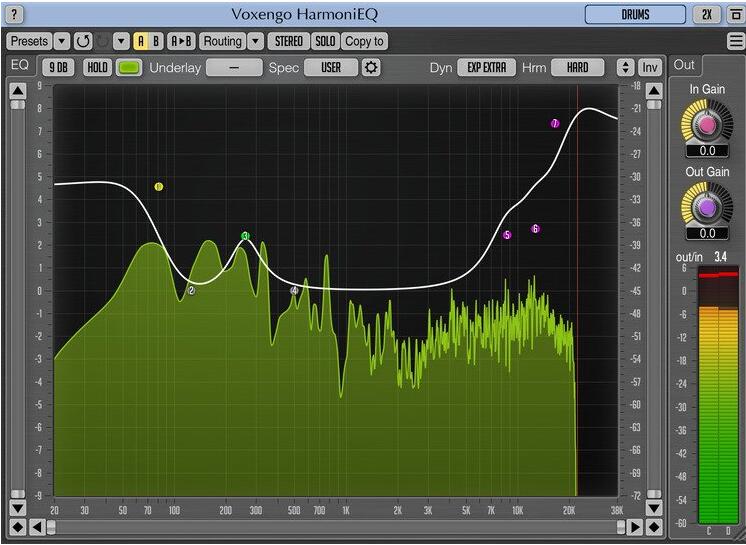Click bottom-right diamond zoom reset icon
746x545 pixels.
coord(654,527)
